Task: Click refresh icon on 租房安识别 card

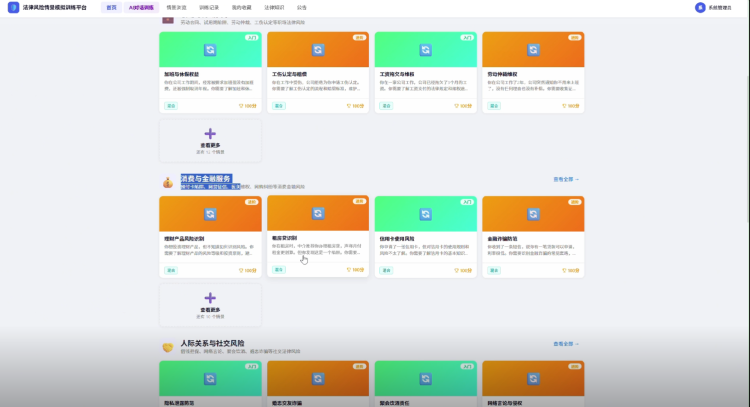Action: [x=318, y=213]
